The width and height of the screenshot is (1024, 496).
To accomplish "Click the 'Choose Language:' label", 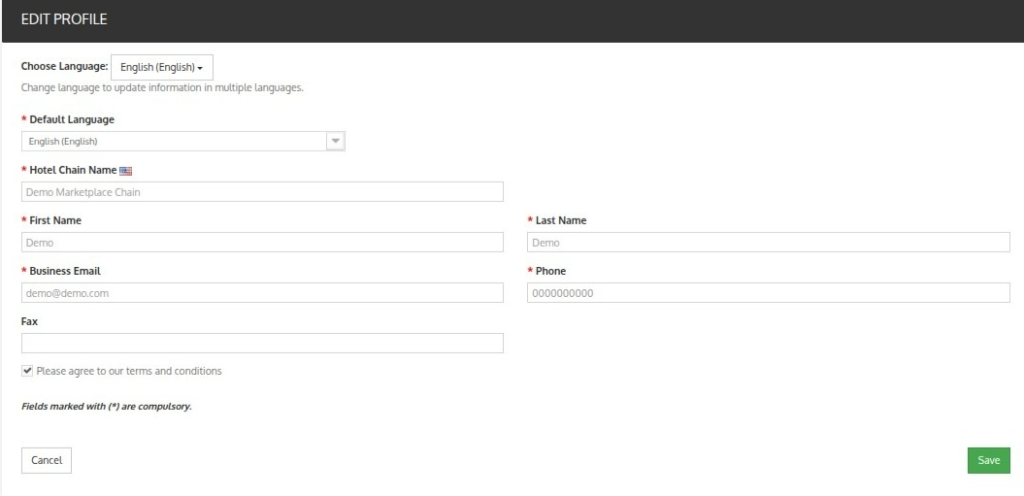I will tap(65, 66).
